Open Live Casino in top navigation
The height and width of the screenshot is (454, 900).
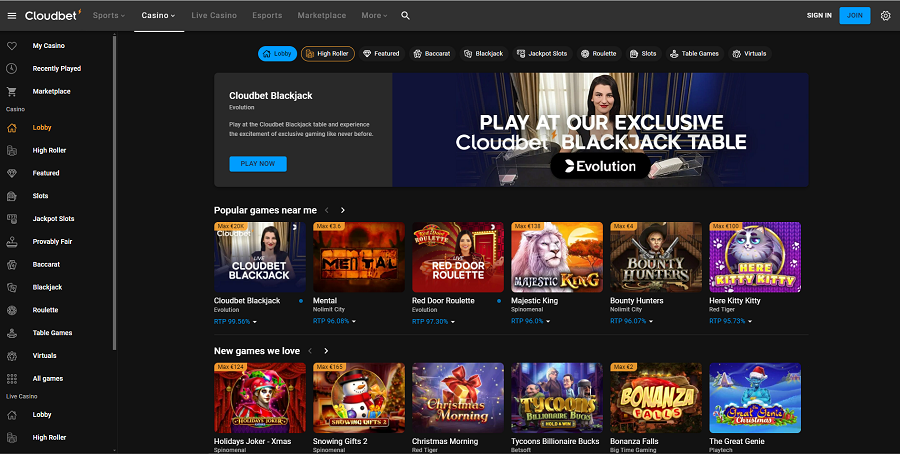tap(214, 15)
